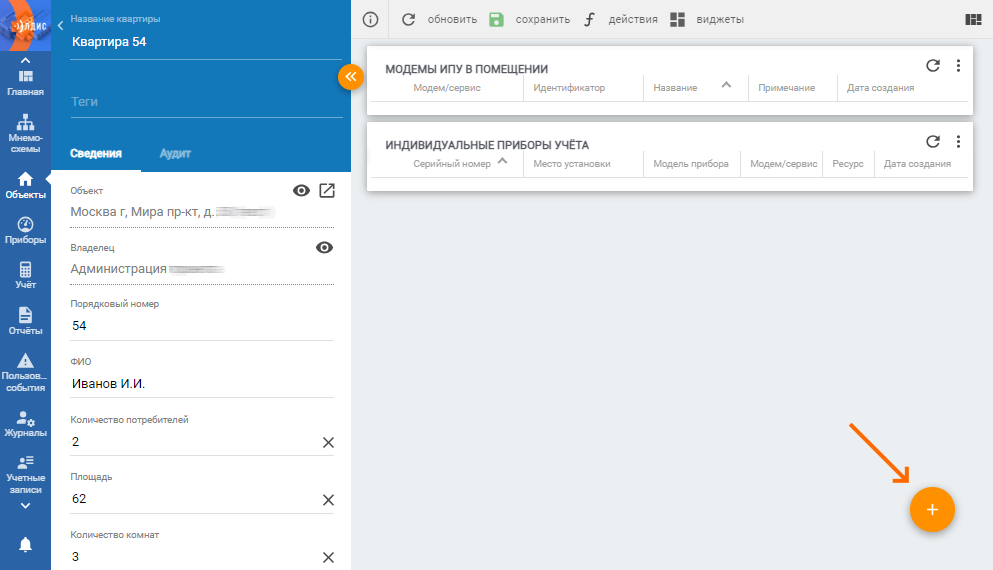Clear the Площадь field
This screenshot has height=570, width=993.
coord(328,500)
